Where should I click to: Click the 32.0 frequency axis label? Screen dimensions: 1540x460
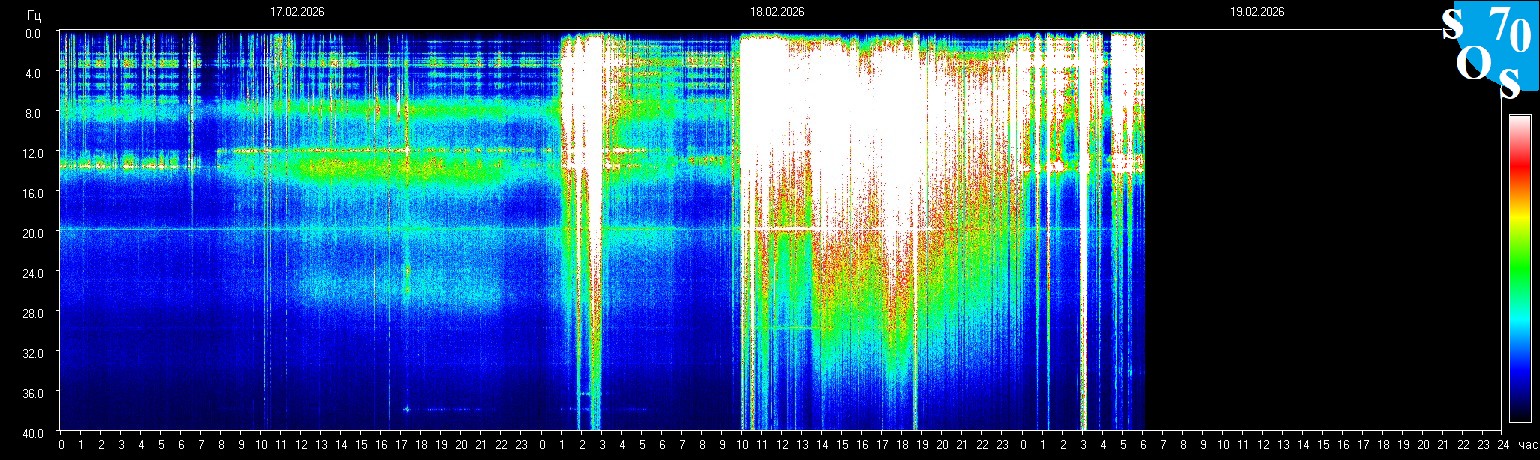(32, 353)
